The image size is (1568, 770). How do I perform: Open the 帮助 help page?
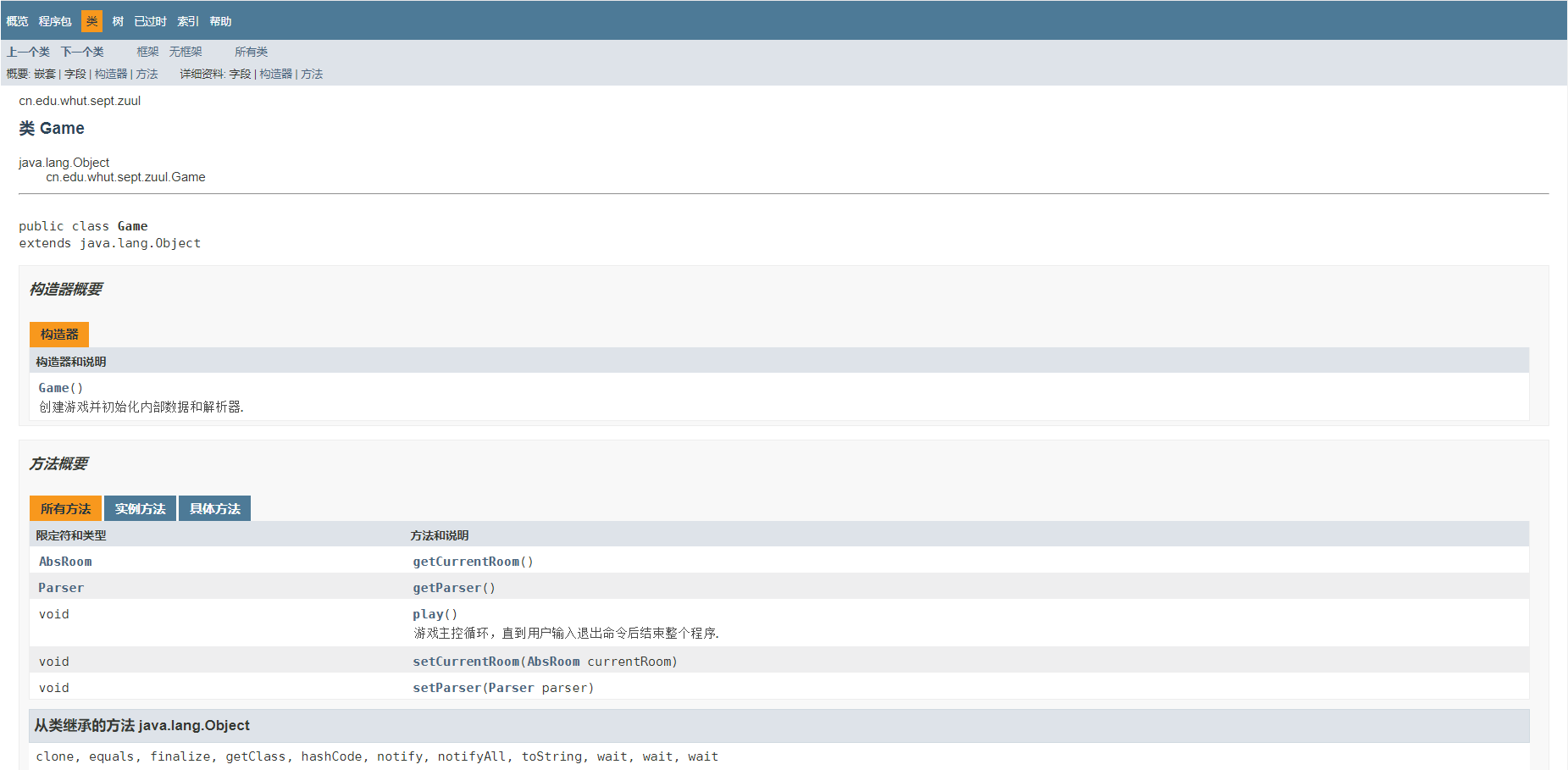point(220,21)
